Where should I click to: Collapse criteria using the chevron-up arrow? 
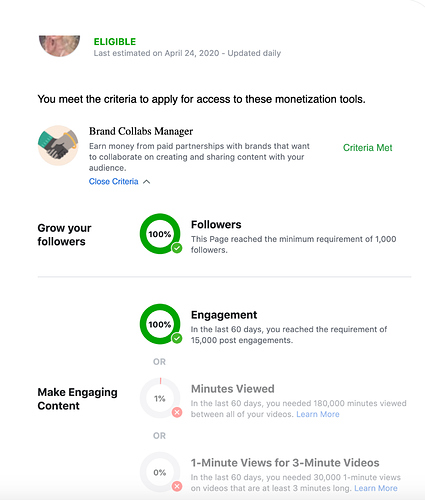(x=146, y=182)
